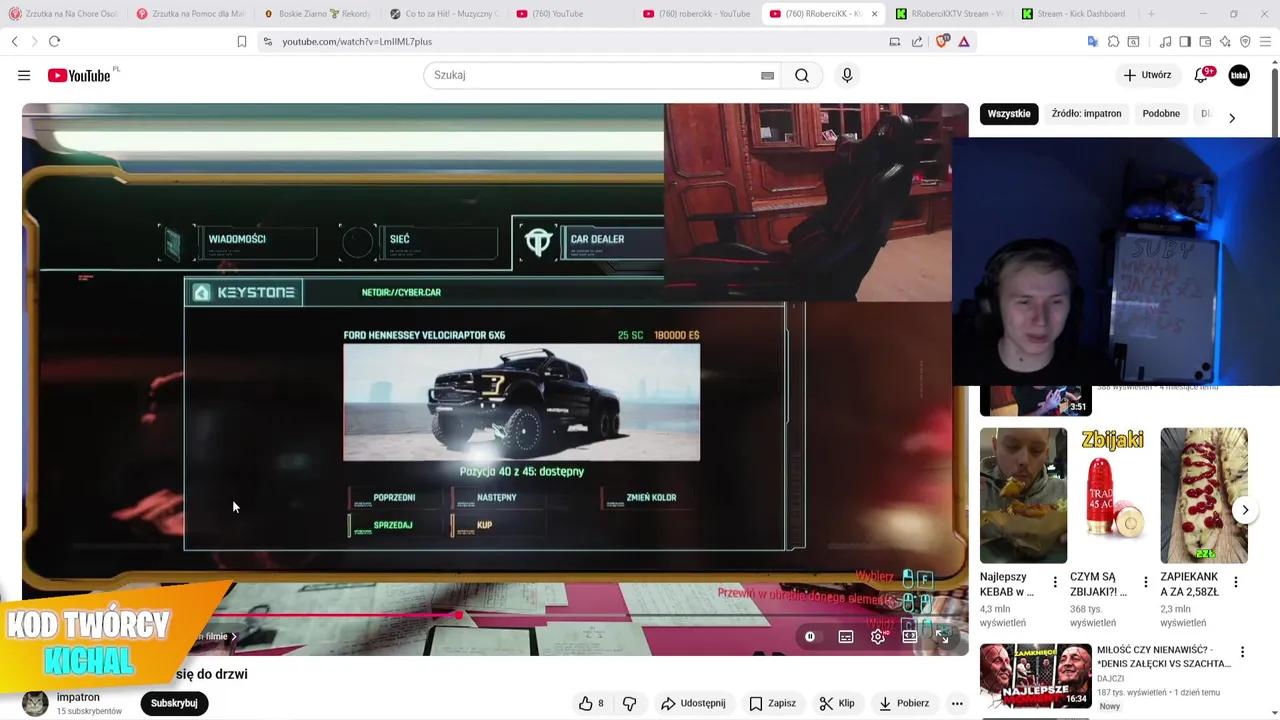Toggle autoplay switch in player
The width and height of the screenshot is (1280, 720).
(x=810, y=636)
